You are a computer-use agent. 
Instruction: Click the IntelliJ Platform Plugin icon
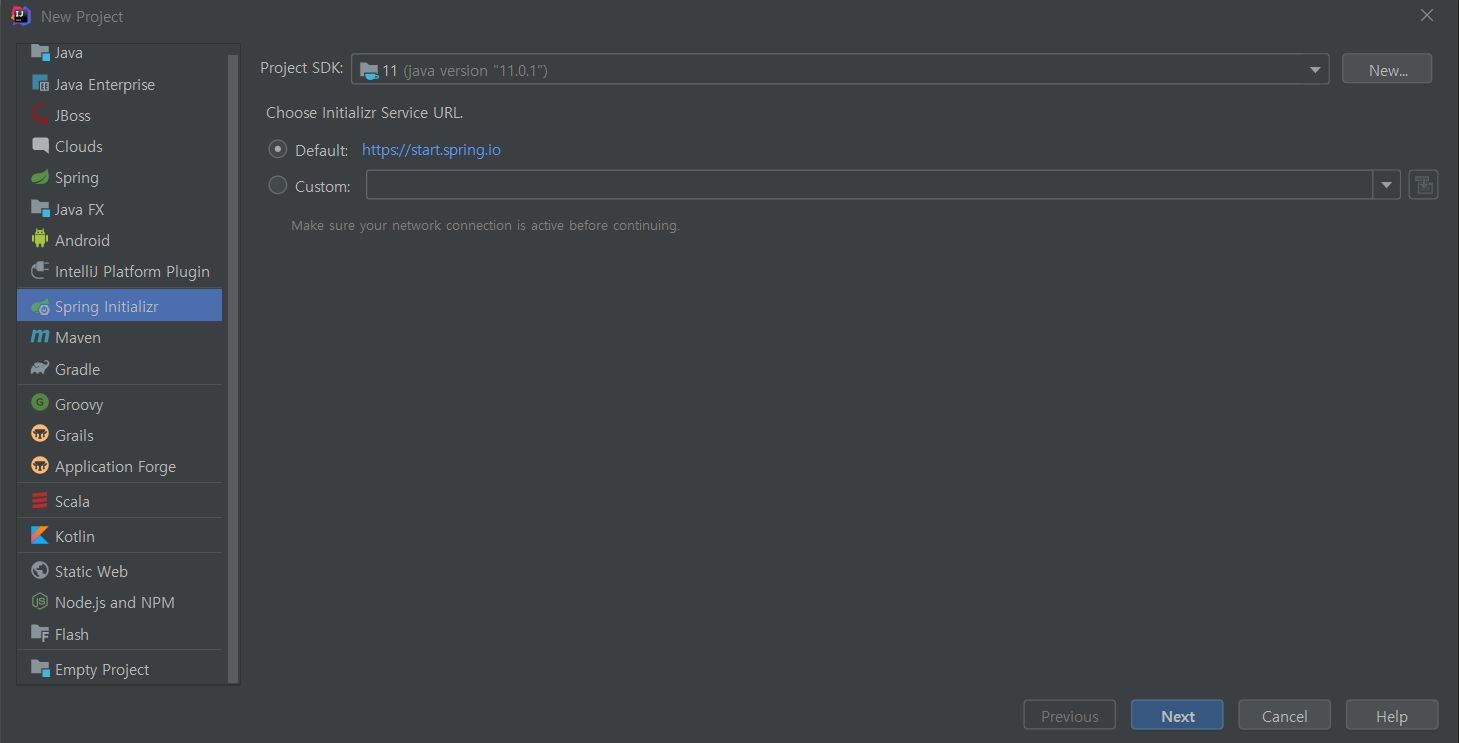pos(40,271)
